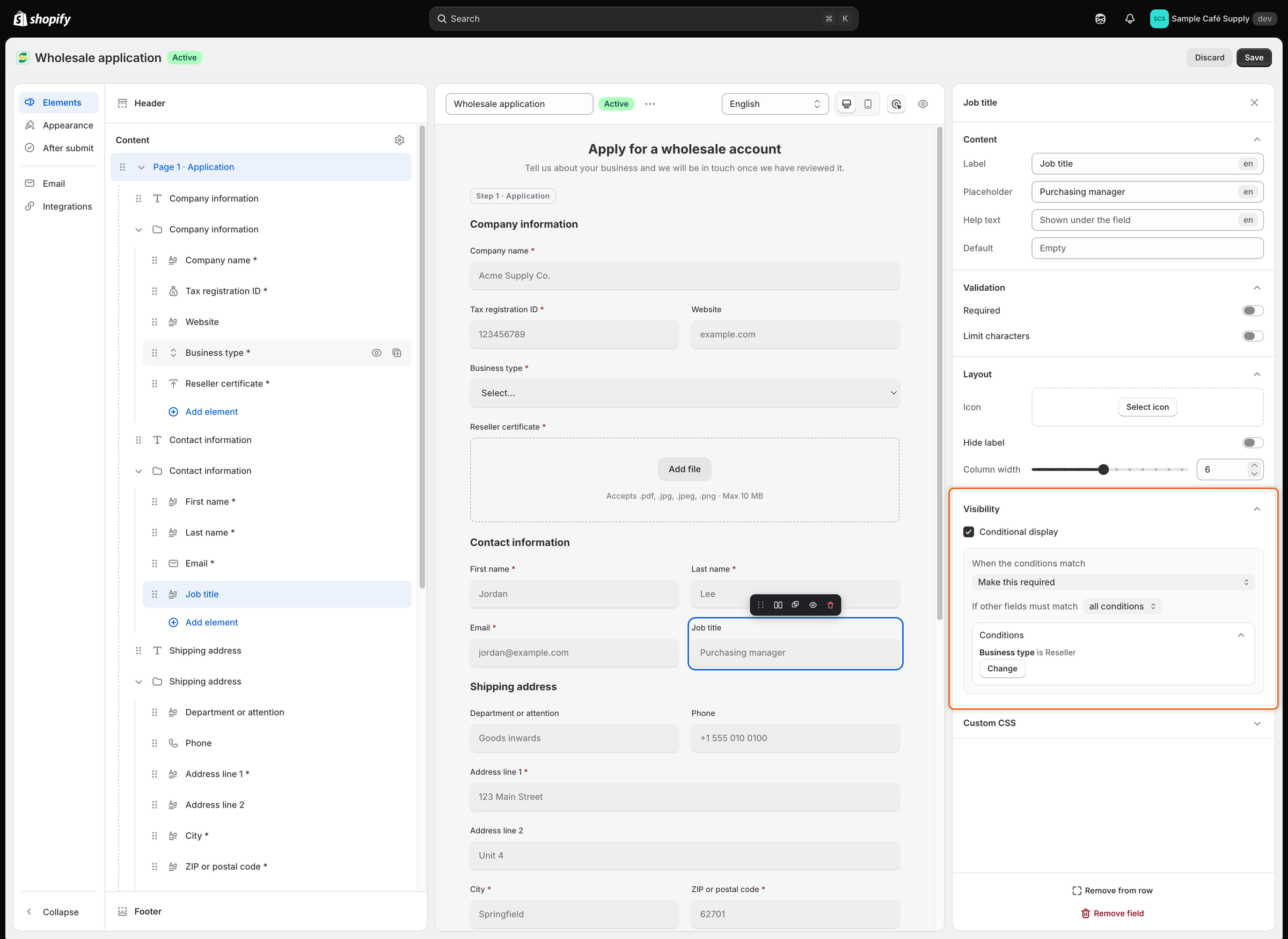Click the Sample Café Supply store avatar

pyautogui.click(x=1159, y=19)
